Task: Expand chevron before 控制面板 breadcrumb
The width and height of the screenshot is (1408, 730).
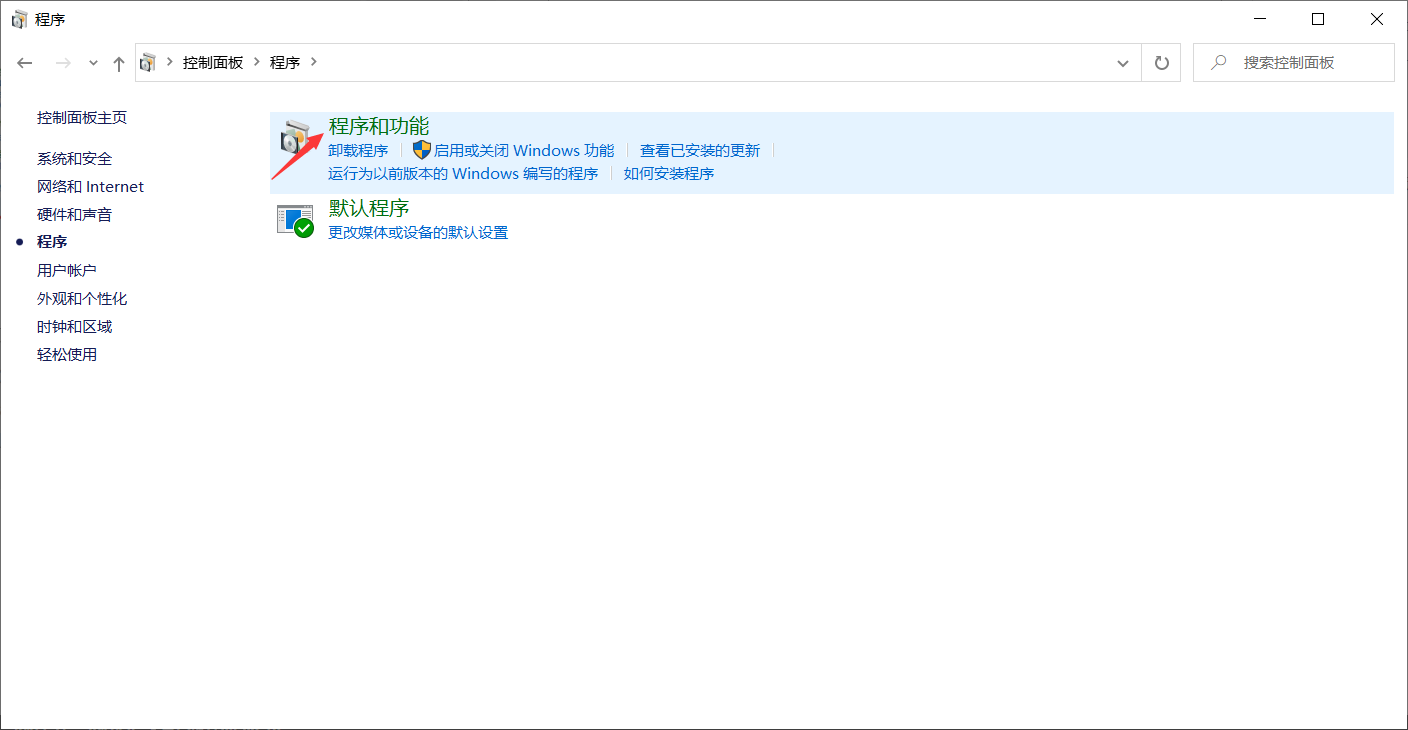Action: click(x=169, y=62)
